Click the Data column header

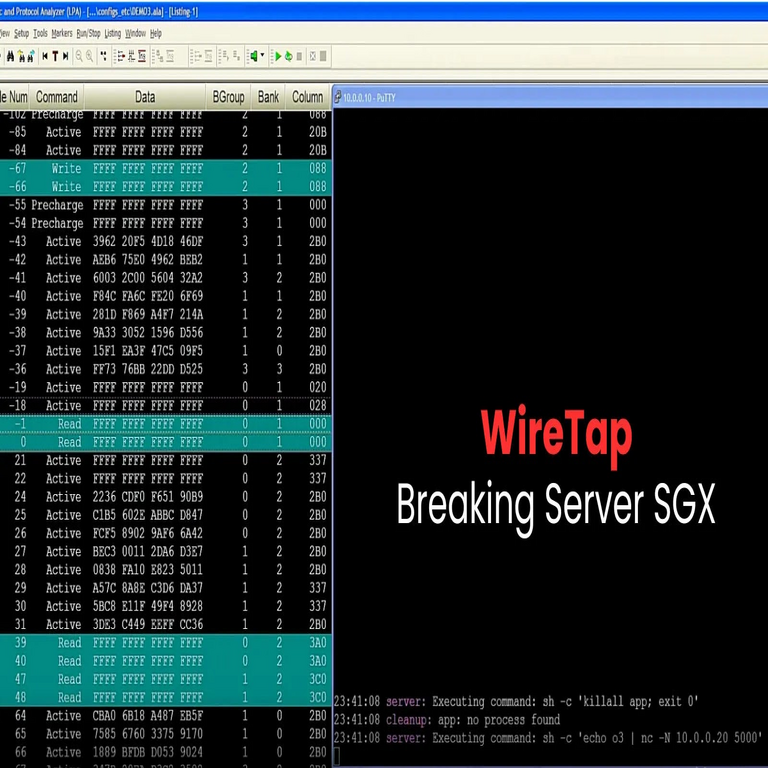(145, 97)
